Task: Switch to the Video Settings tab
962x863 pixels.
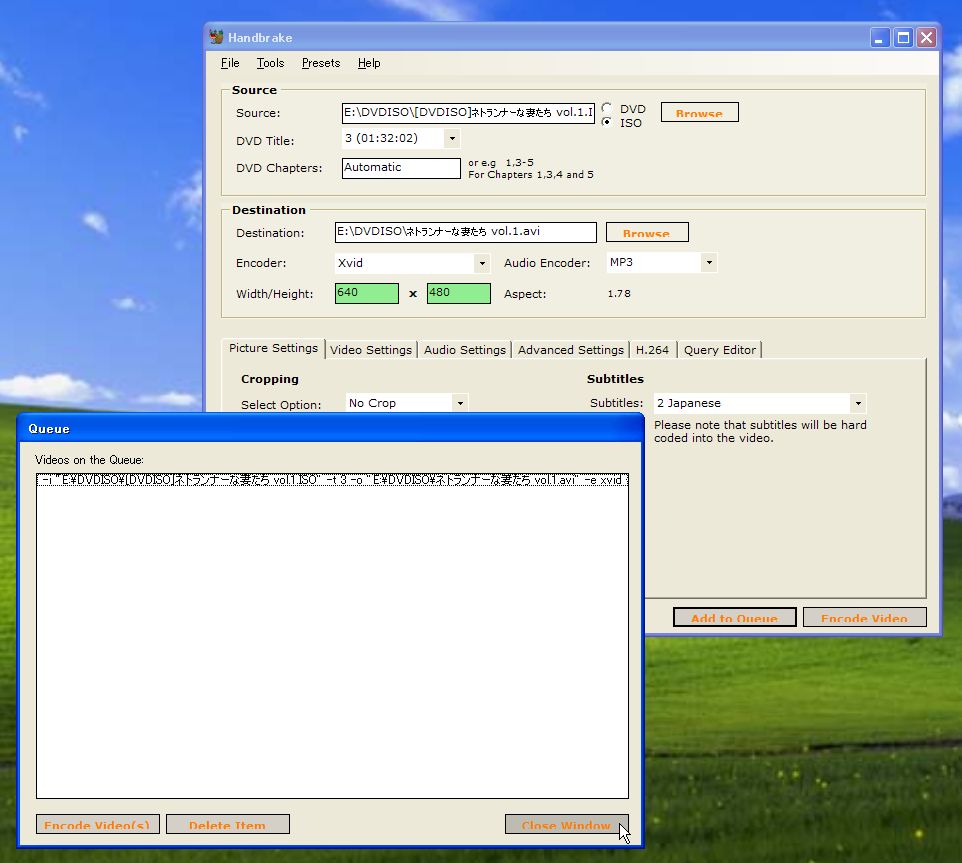Action: click(371, 350)
